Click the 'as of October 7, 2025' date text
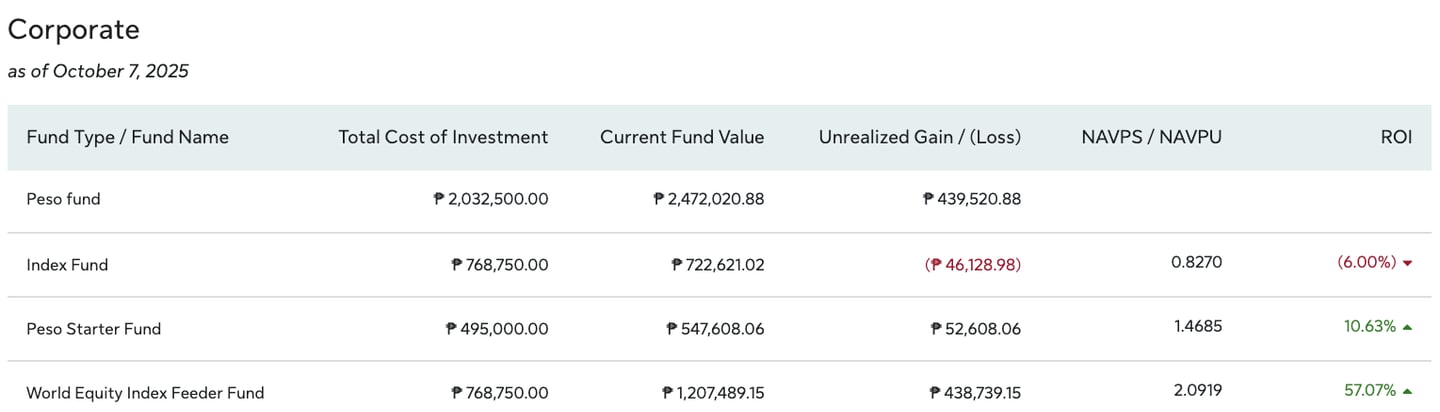This screenshot has height=412, width=1440. pyautogui.click(x=98, y=71)
